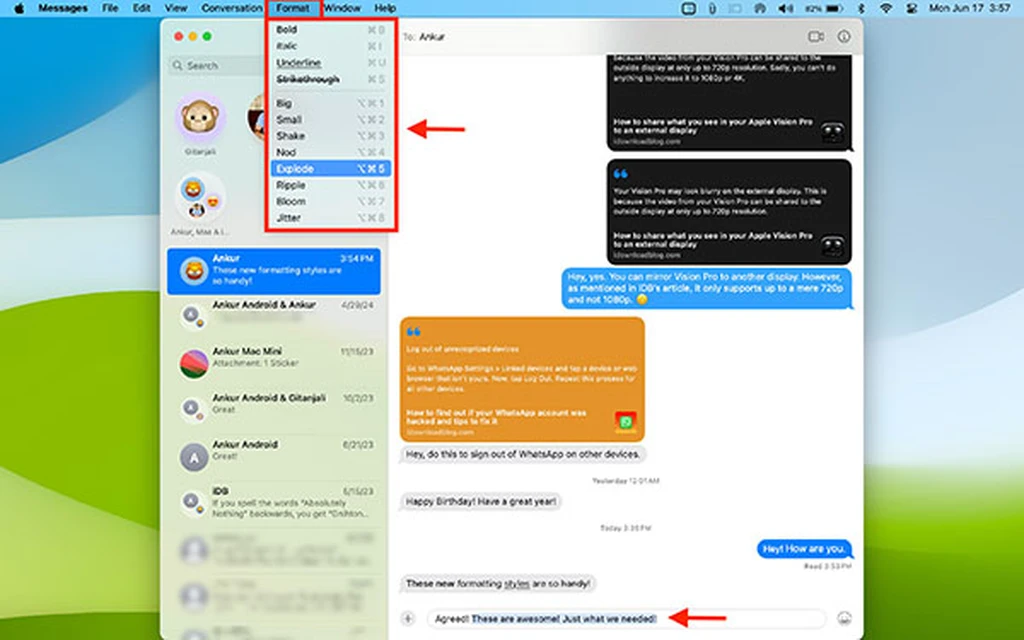The height and width of the screenshot is (640, 1024).
Task: Apply Strikethrough to selected text
Action: point(330,79)
